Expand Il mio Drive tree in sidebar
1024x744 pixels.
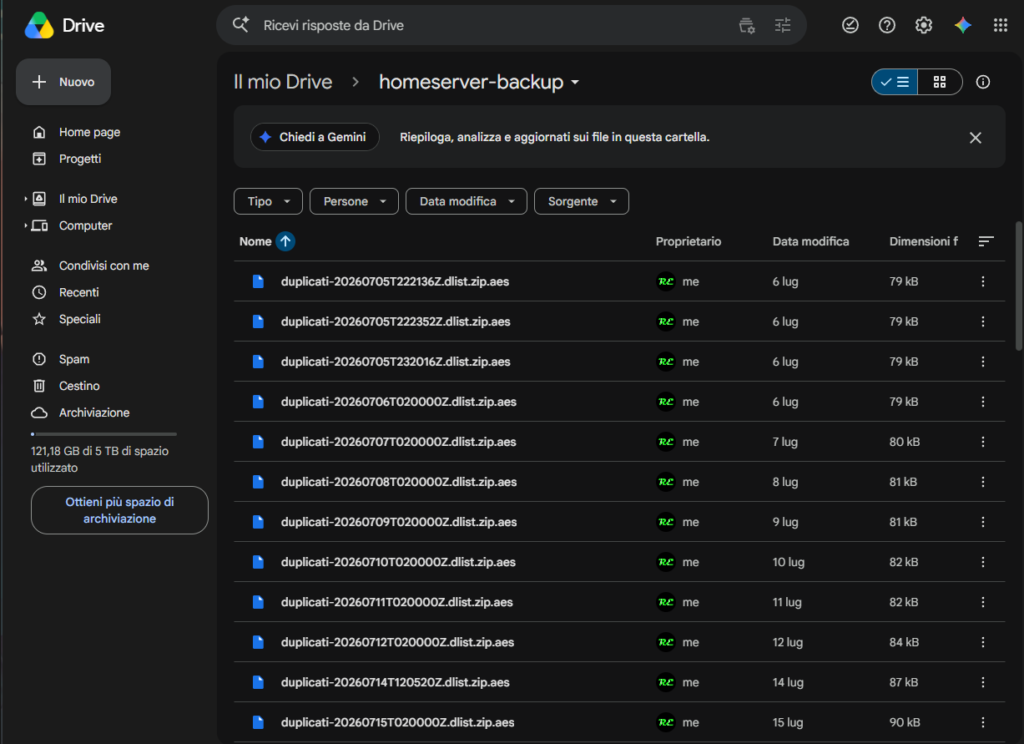coord(25,199)
